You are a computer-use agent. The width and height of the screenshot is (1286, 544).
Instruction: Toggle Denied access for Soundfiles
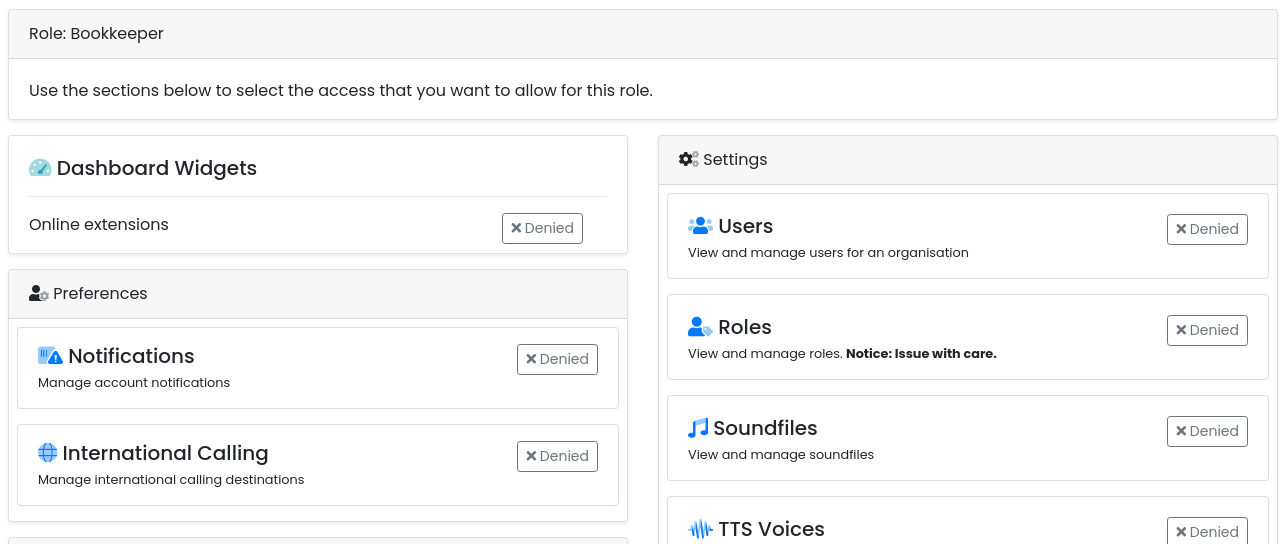point(1207,431)
